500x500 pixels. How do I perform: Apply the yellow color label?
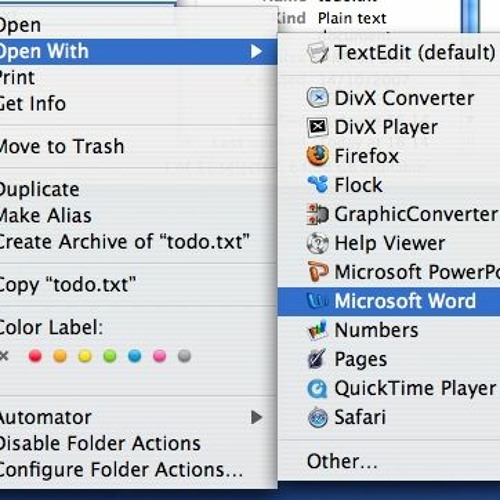[x=85, y=356]
